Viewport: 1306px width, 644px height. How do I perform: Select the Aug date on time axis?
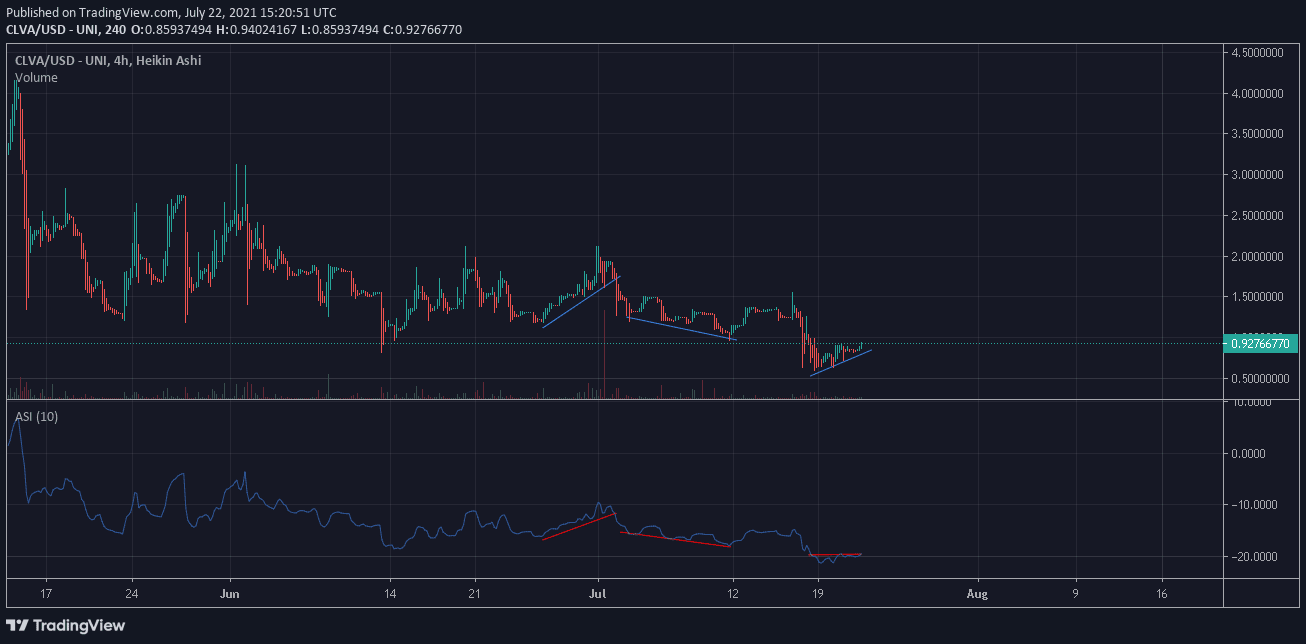point(978,592)
